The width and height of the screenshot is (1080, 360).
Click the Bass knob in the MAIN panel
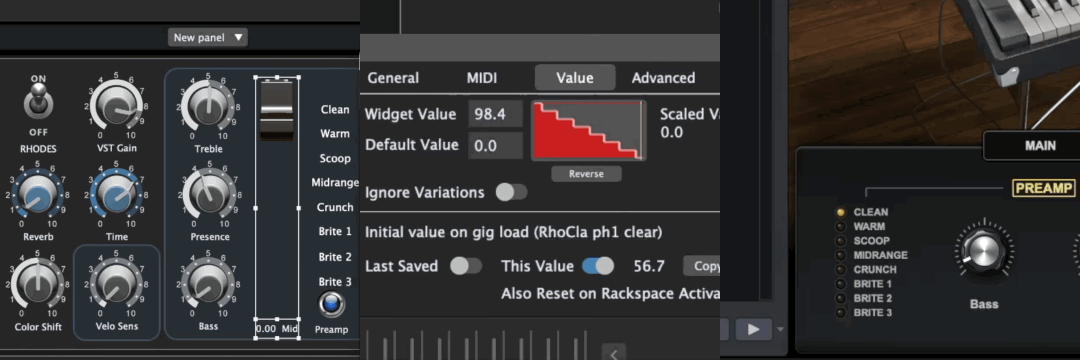[x=984, y=253]
